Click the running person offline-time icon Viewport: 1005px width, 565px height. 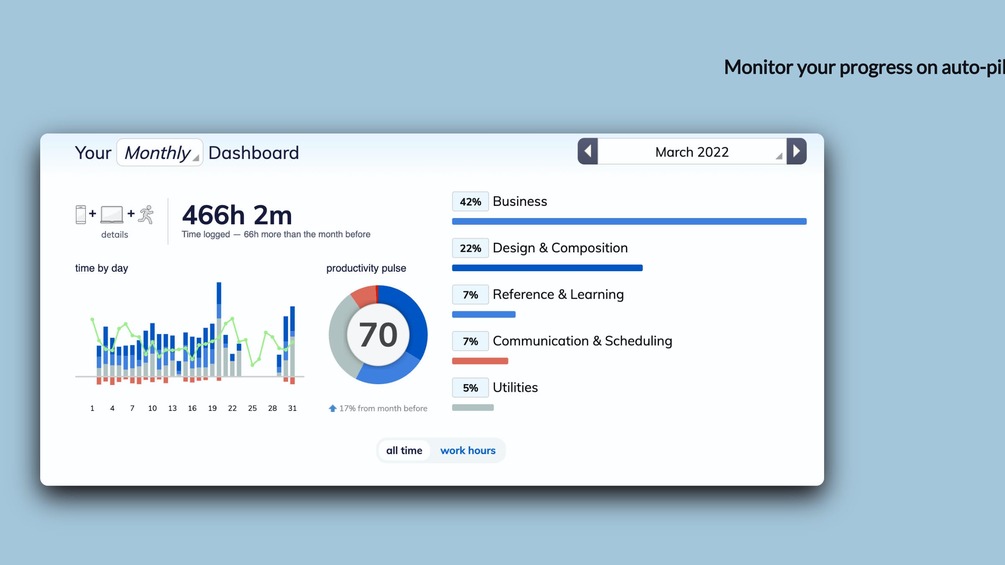tap(147, 215)
